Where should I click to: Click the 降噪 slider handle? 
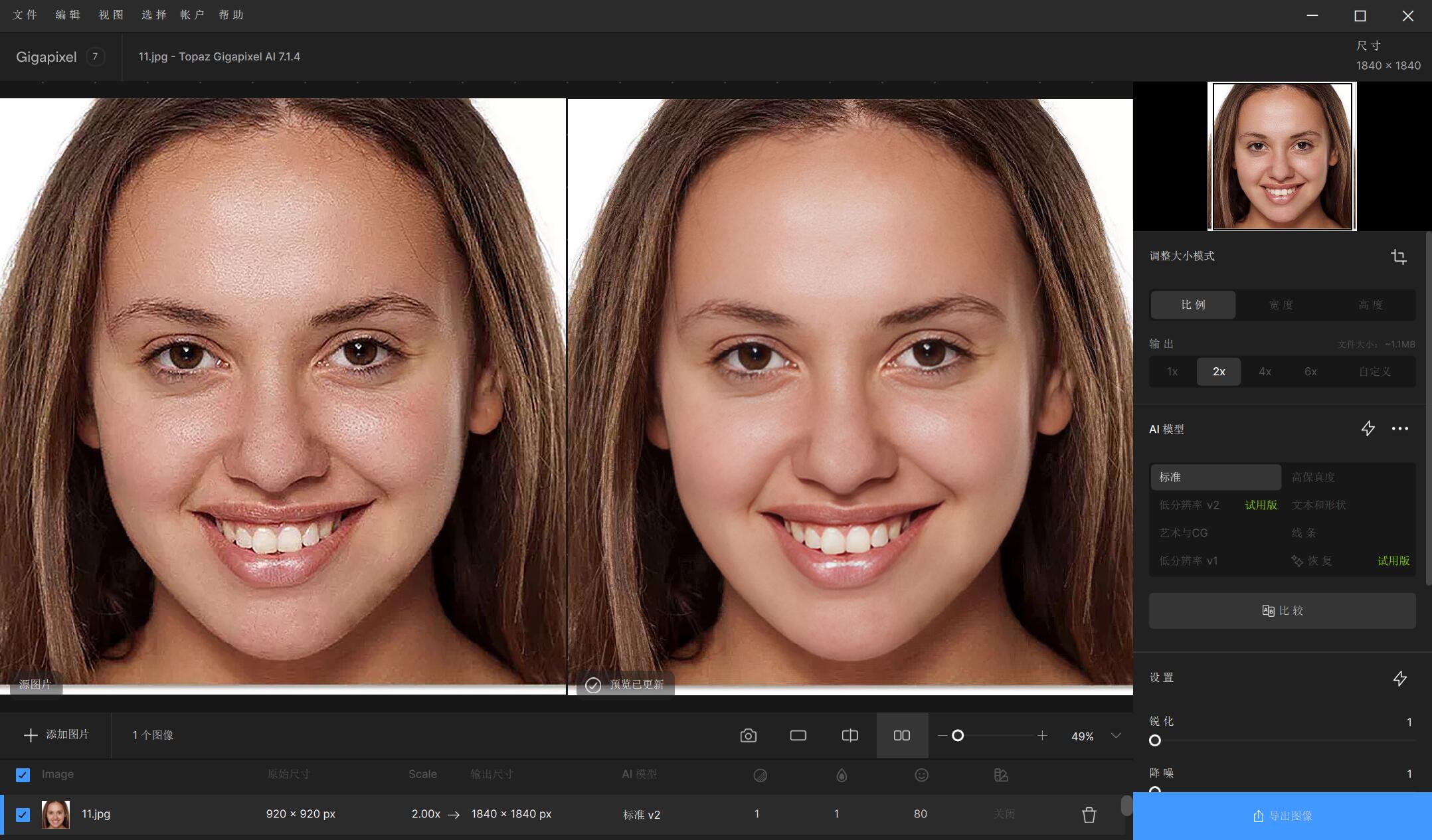pyautogui.click(x=1155, y=790)
